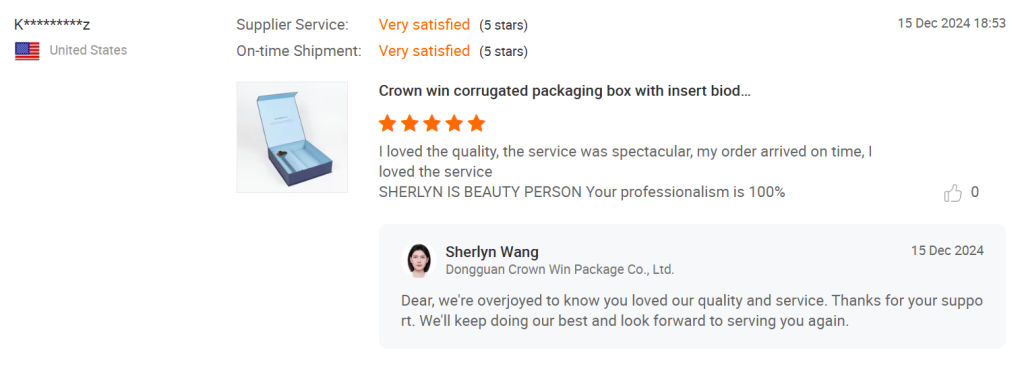Click the review timestamp 15 Dec 2024 18:53

tap(952, 24)
